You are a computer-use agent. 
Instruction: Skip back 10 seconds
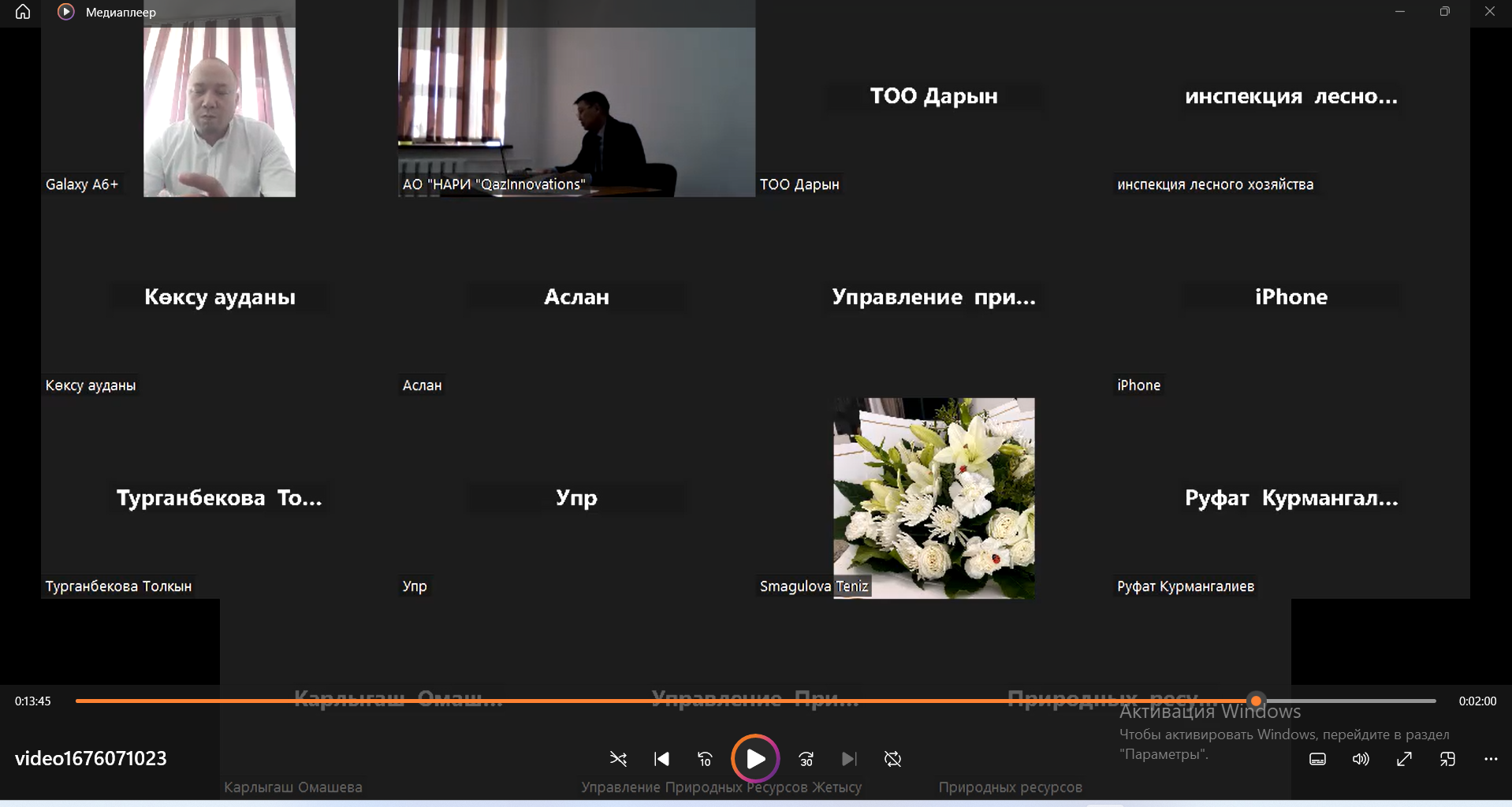(x=706, y=759)
